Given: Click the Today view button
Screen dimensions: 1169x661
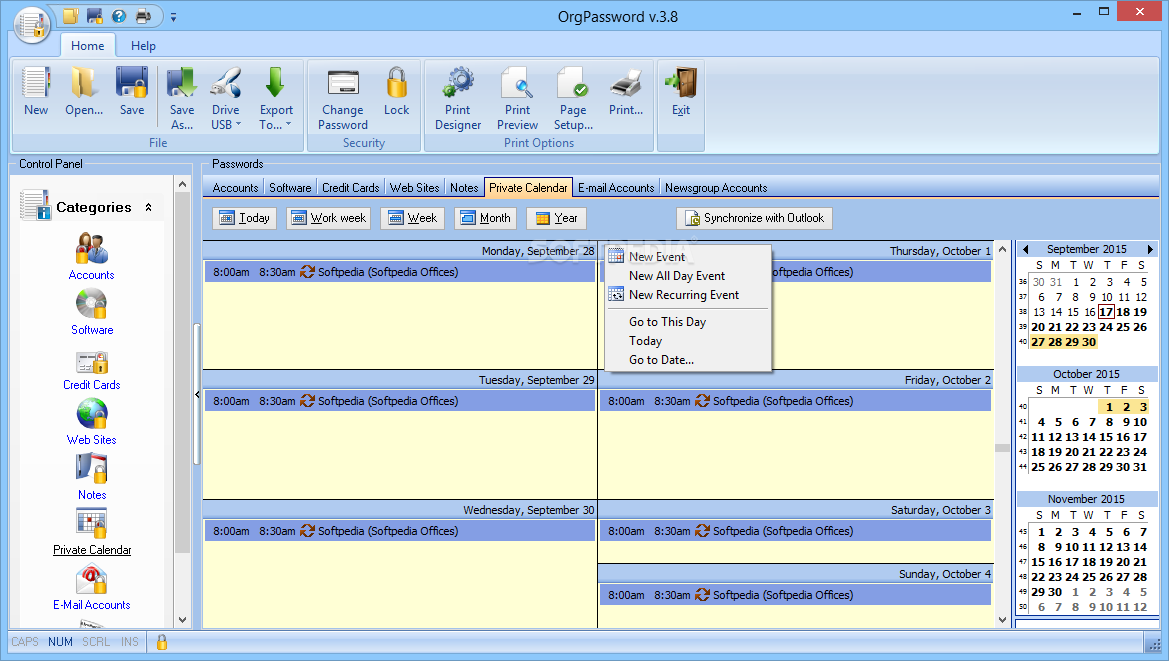Looking at the screenshot, I should (245, 218).
